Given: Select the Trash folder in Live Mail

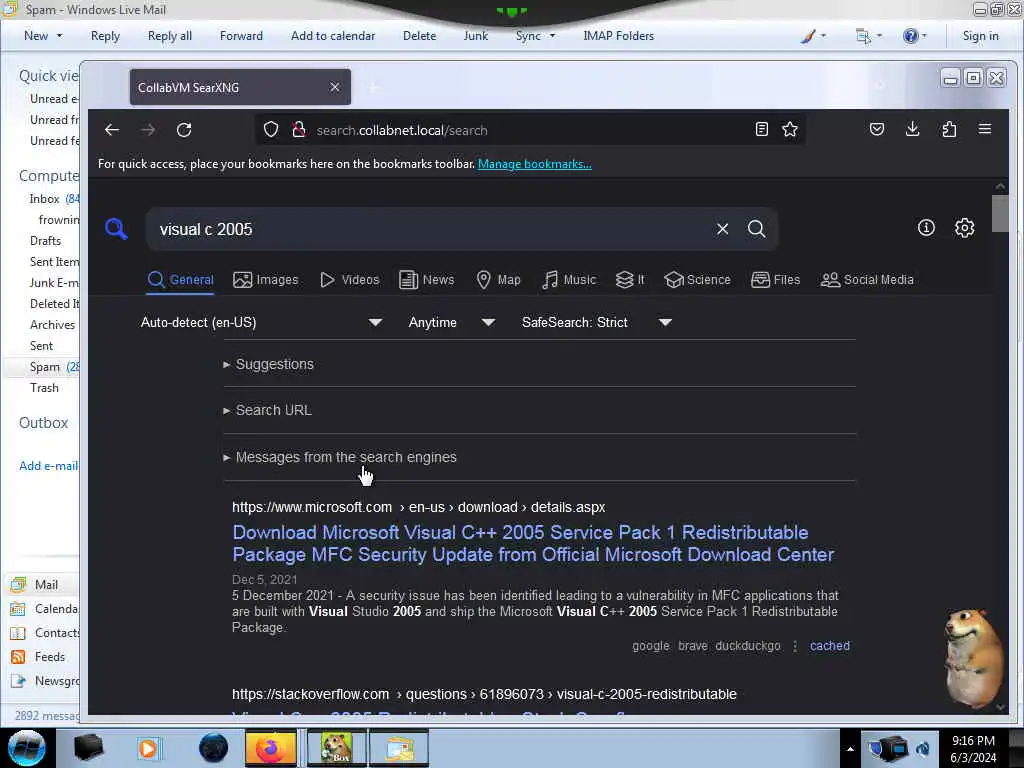Looking at the screenshot, I should pos(44,388).
